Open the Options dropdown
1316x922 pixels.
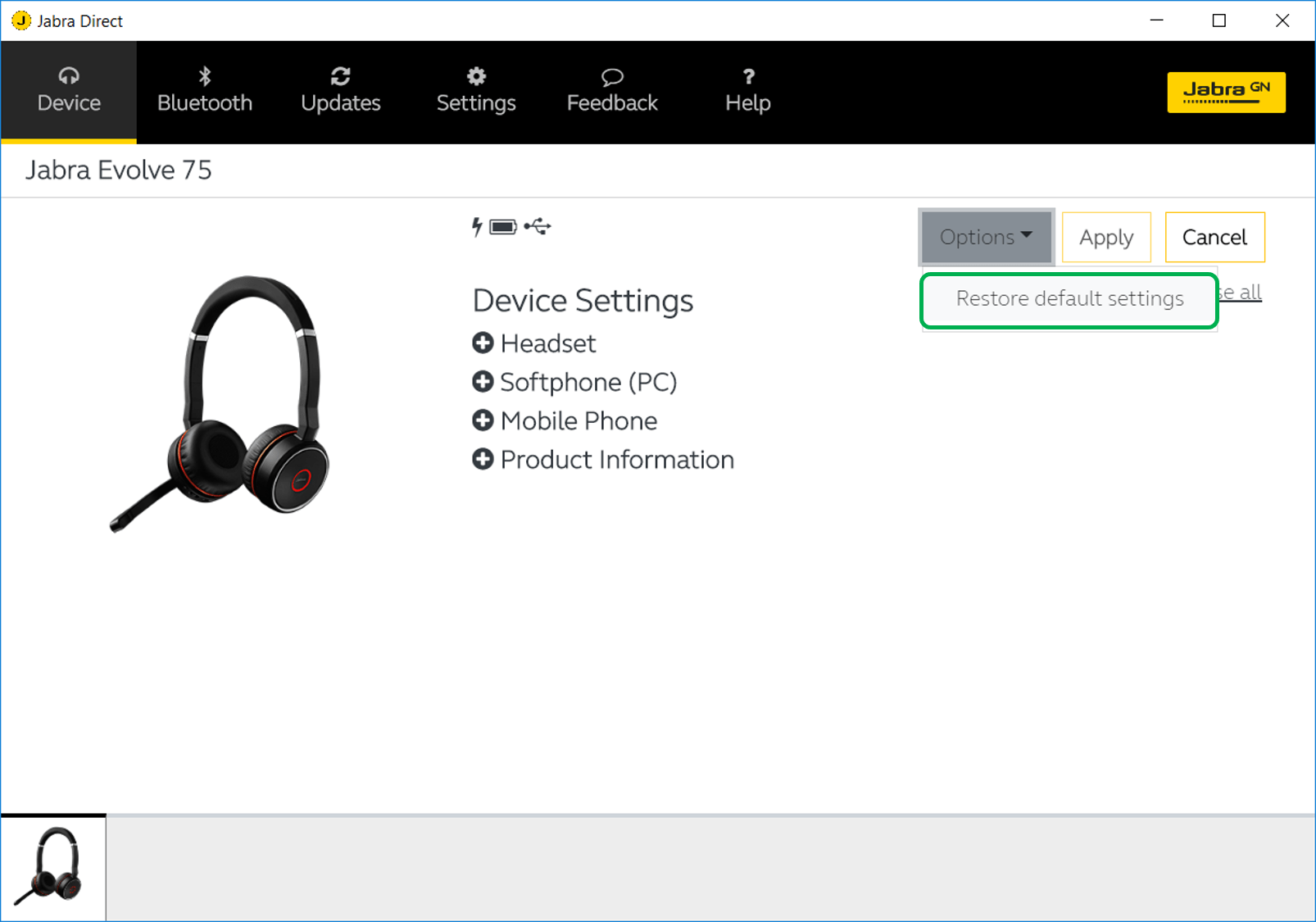tap(986, 237)
